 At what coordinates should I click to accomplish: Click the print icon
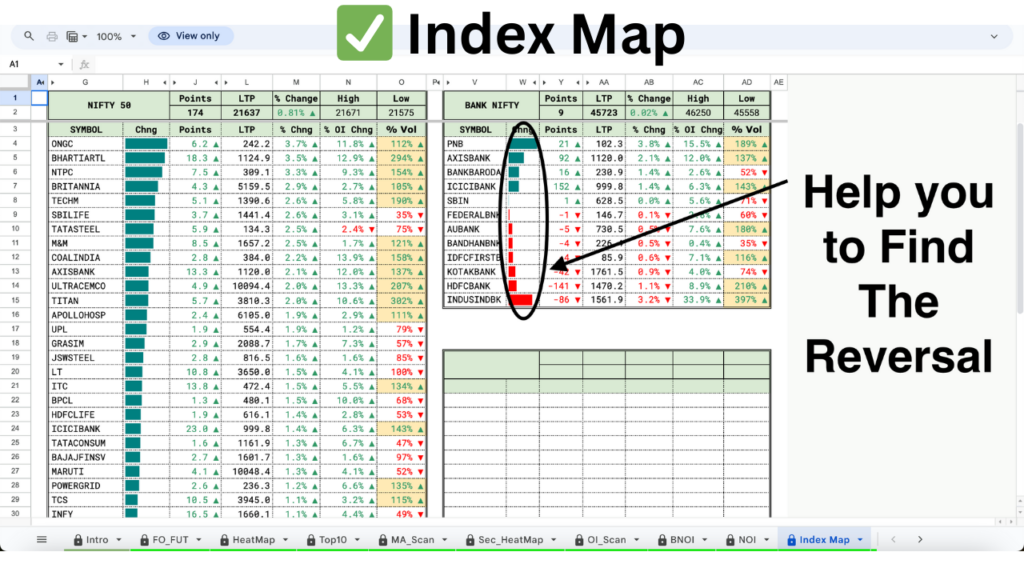coord(51,36)
